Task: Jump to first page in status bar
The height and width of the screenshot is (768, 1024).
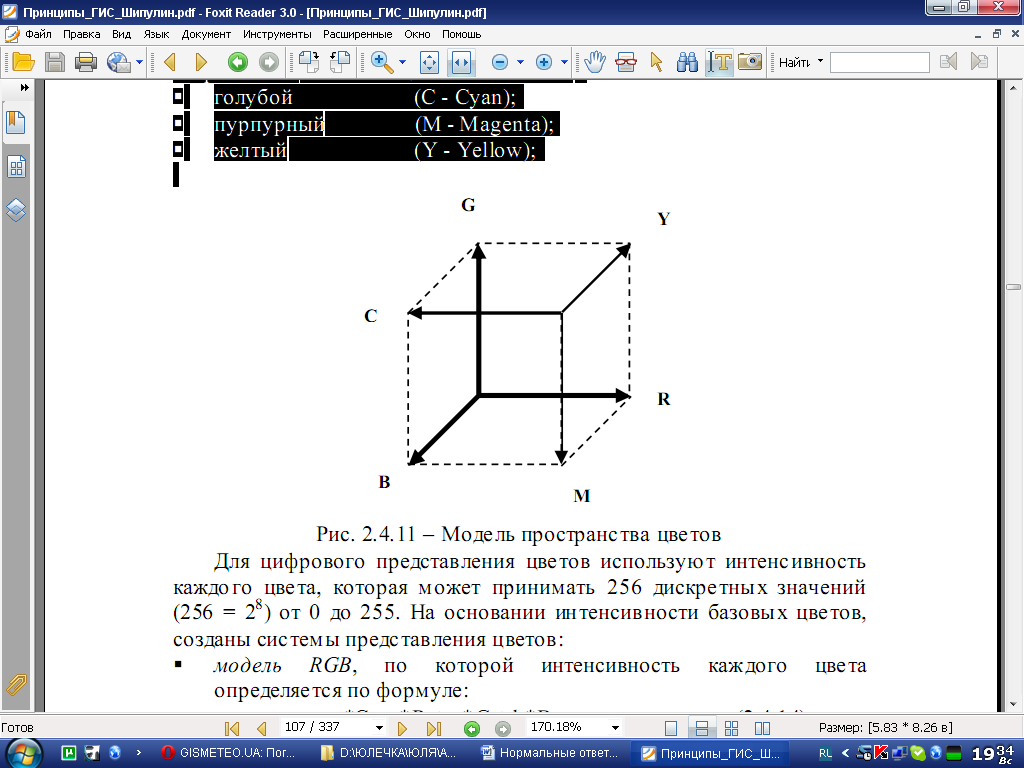Action: (x=232, y=728)
